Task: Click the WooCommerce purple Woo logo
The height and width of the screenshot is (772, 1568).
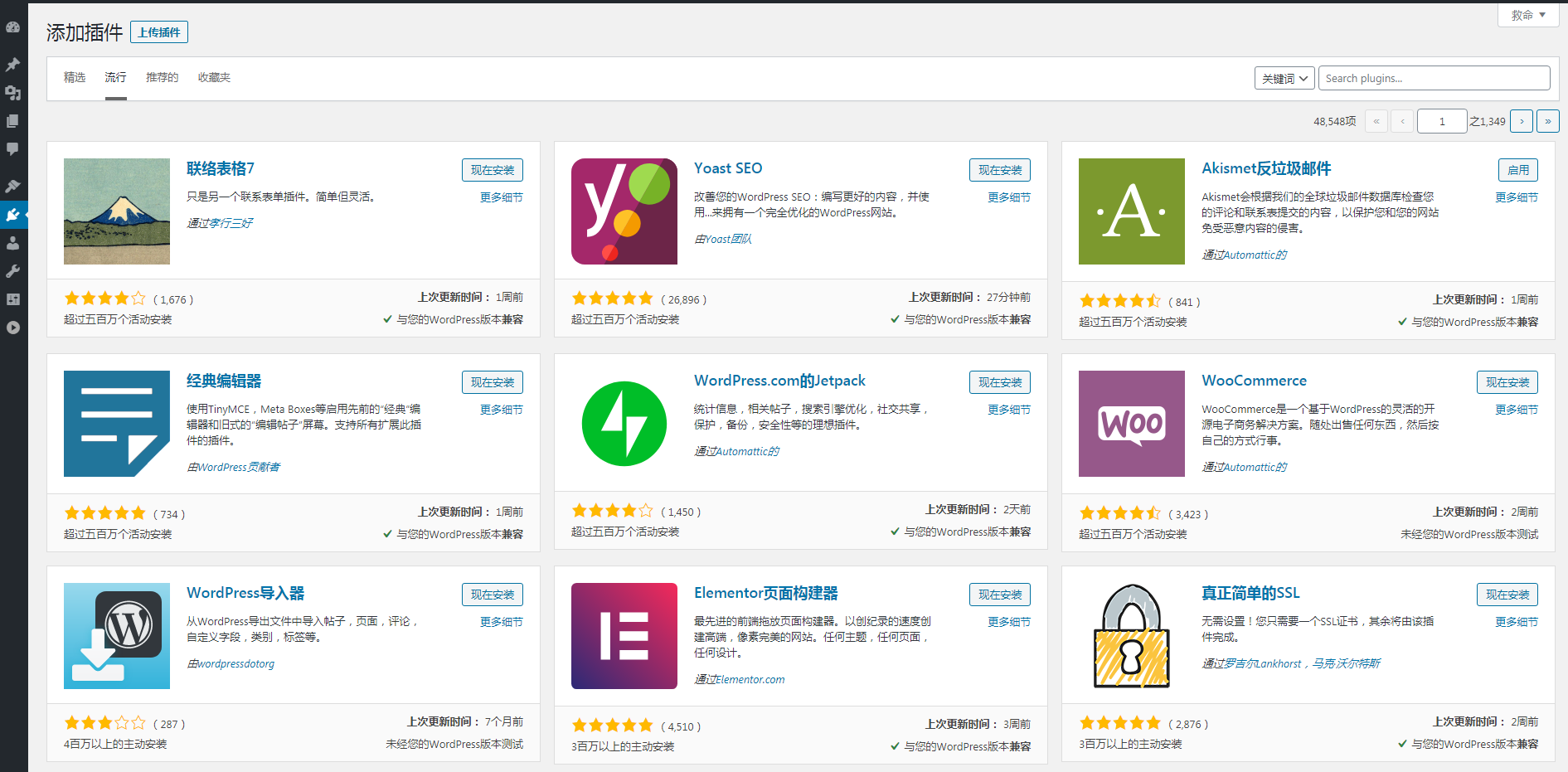Action: point(1132,424)
